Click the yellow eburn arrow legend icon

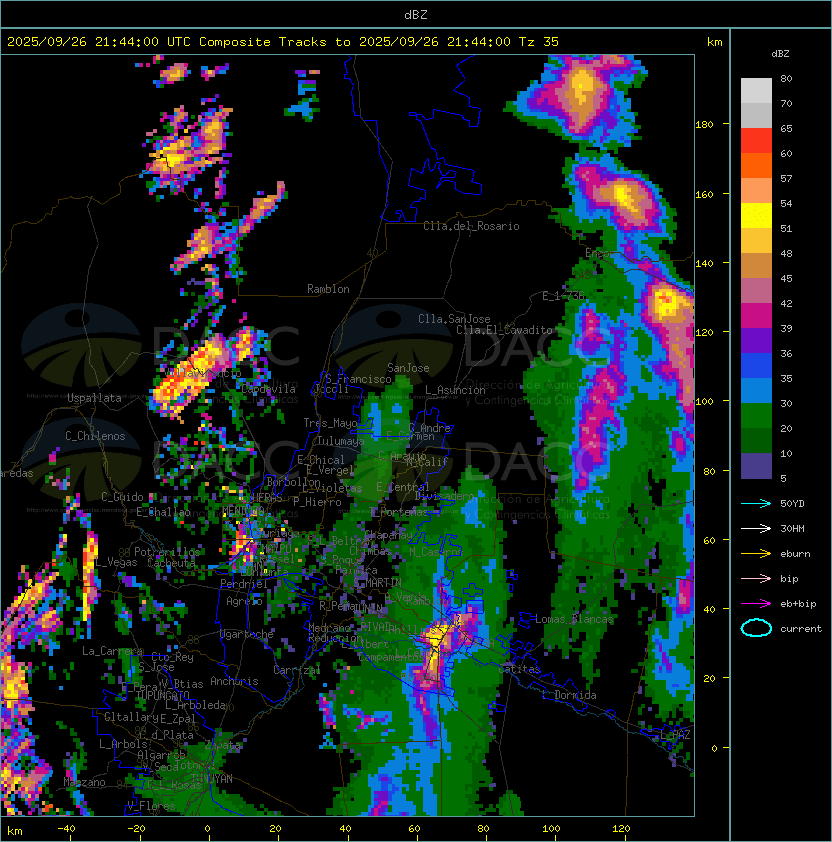point(756,554)
